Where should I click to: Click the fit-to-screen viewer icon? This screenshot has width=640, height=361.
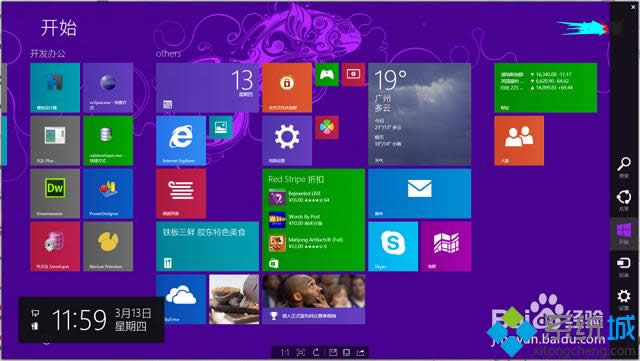[301, 352]
